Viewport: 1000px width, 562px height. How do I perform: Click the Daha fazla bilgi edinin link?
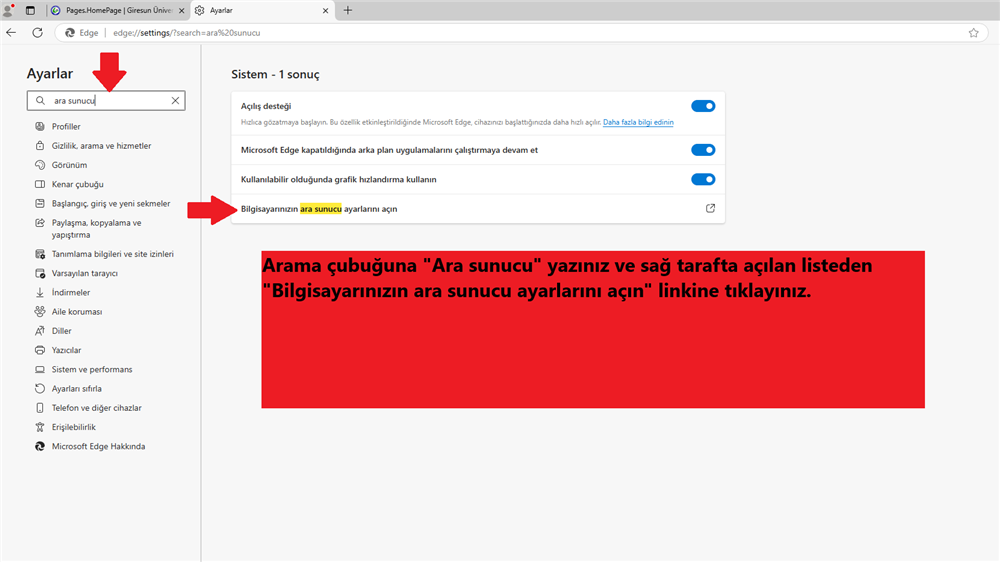pyautogui.click(x=638, y=122)
